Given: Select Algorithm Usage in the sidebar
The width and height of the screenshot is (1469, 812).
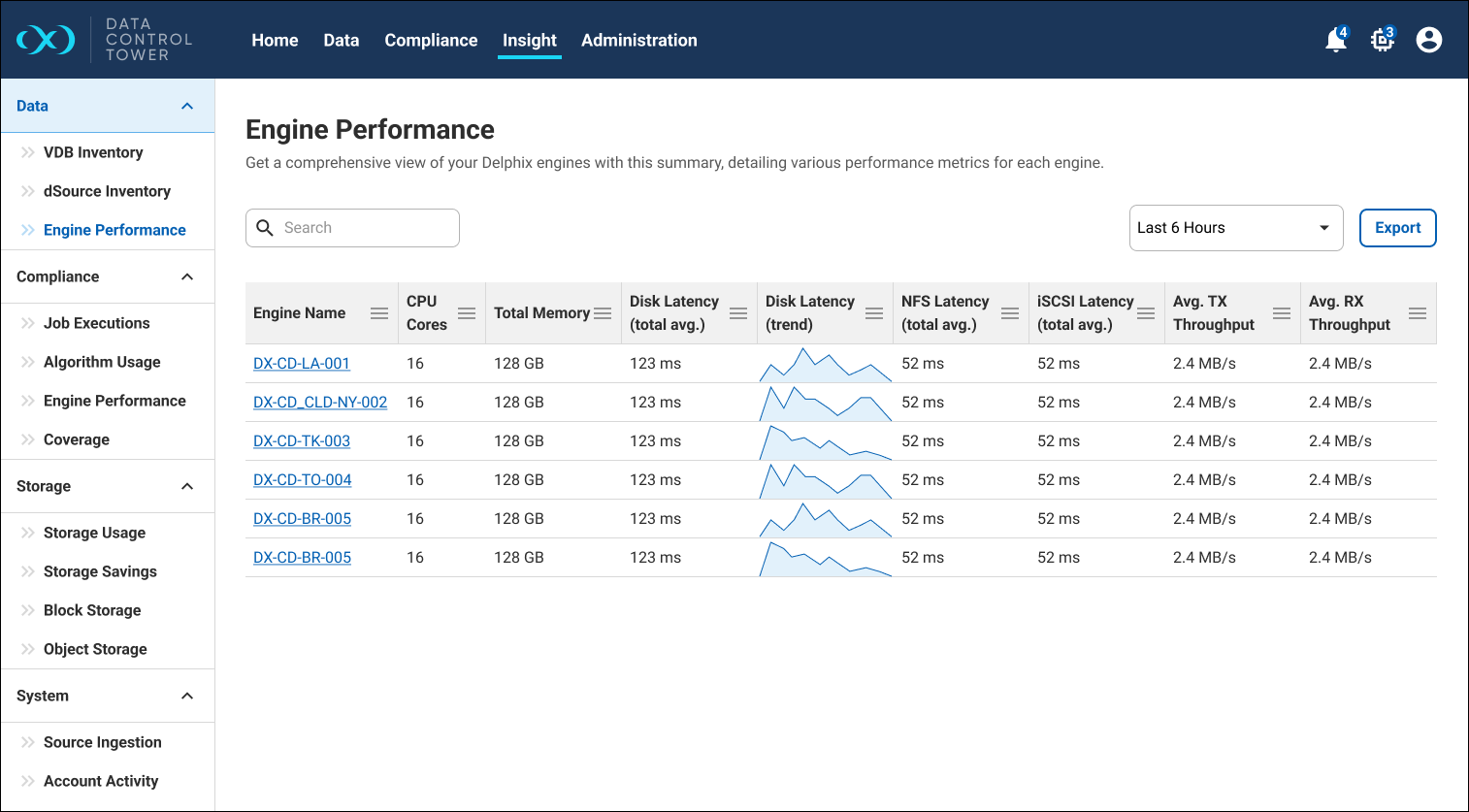Looking at the screenshot, I should pos(102,362).
